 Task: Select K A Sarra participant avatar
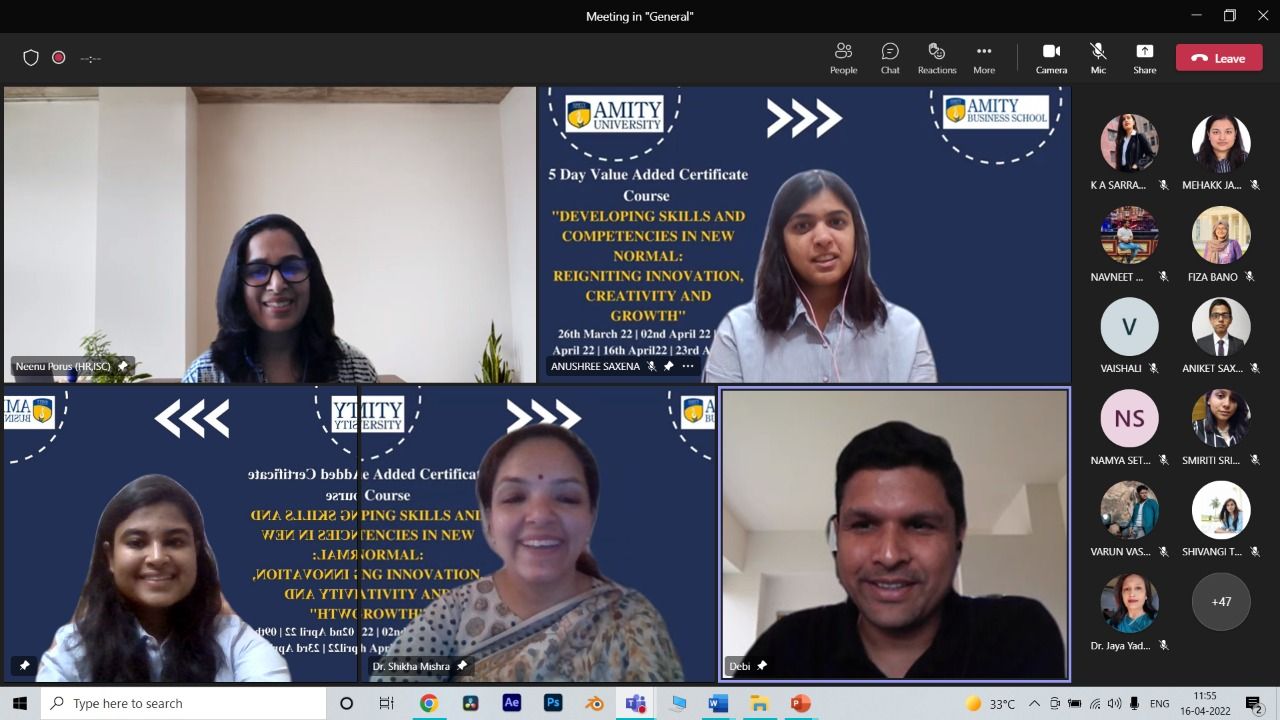1129,143
